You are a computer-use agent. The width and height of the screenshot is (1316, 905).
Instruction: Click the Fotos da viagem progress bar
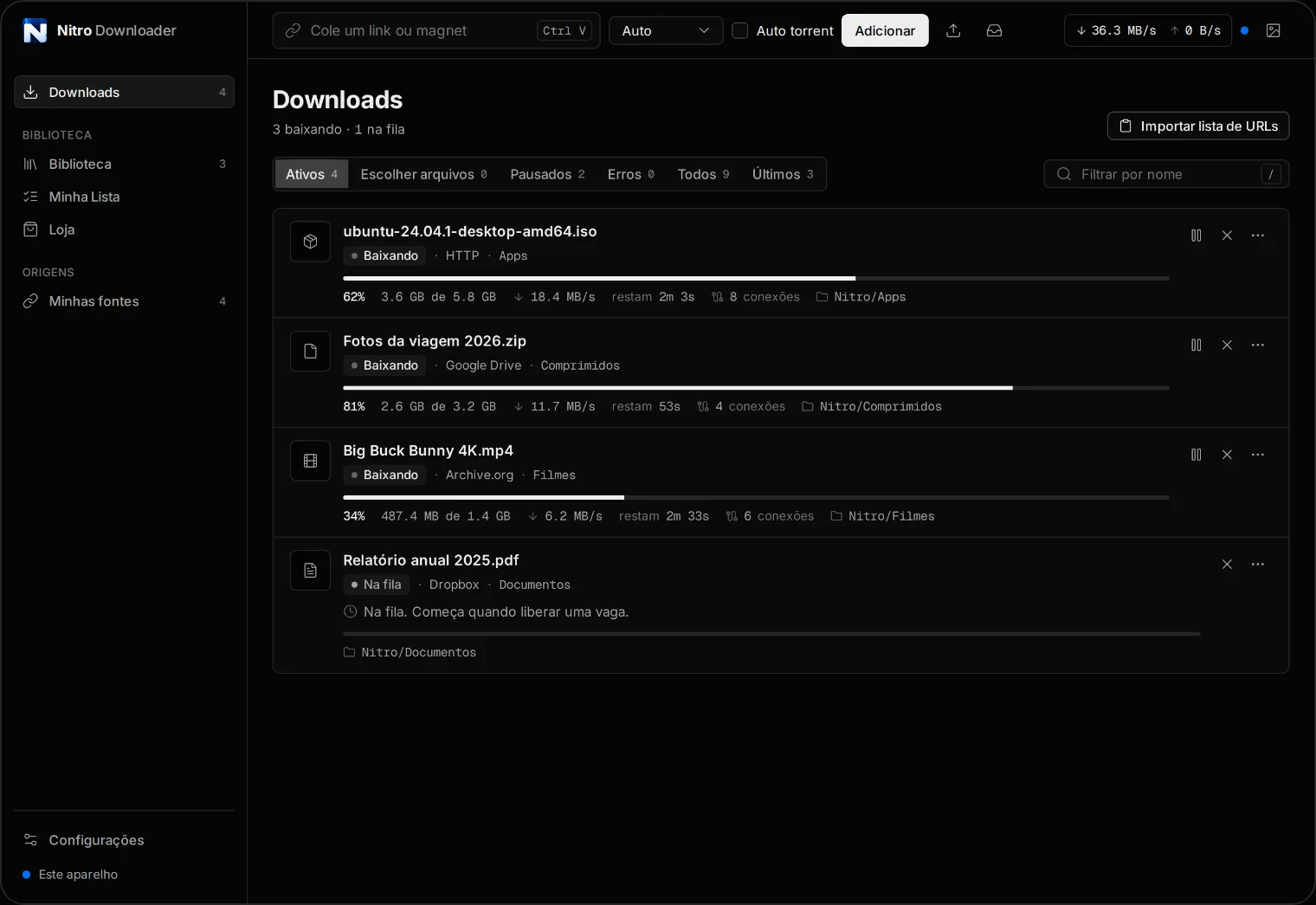click(x=756, y=388)
